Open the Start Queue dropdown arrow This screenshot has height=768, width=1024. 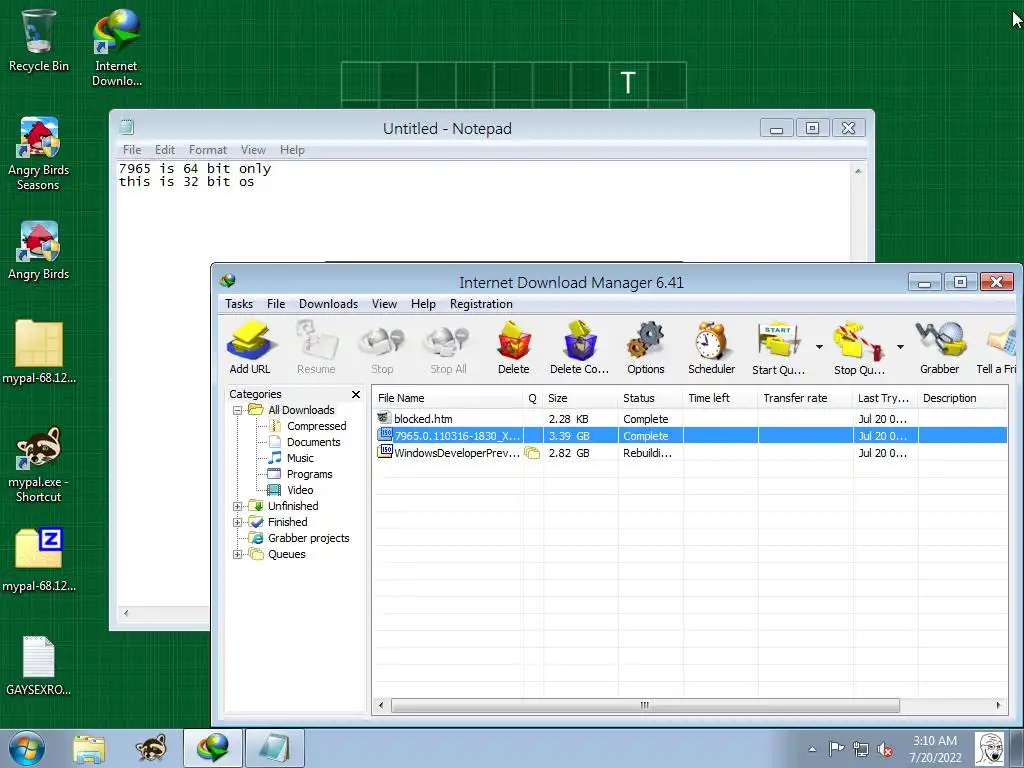(819, 347)
